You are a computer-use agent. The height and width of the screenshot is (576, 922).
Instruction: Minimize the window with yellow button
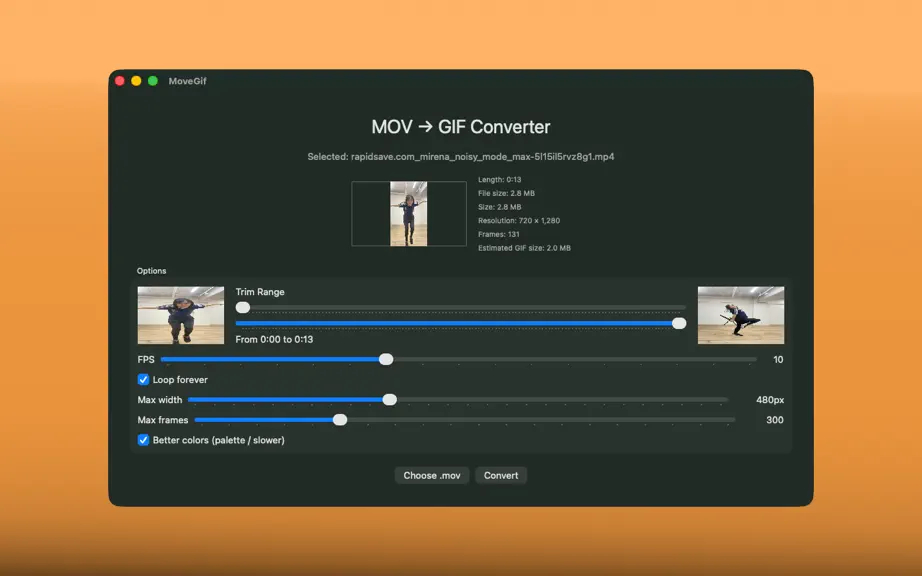tap(136, 81)
